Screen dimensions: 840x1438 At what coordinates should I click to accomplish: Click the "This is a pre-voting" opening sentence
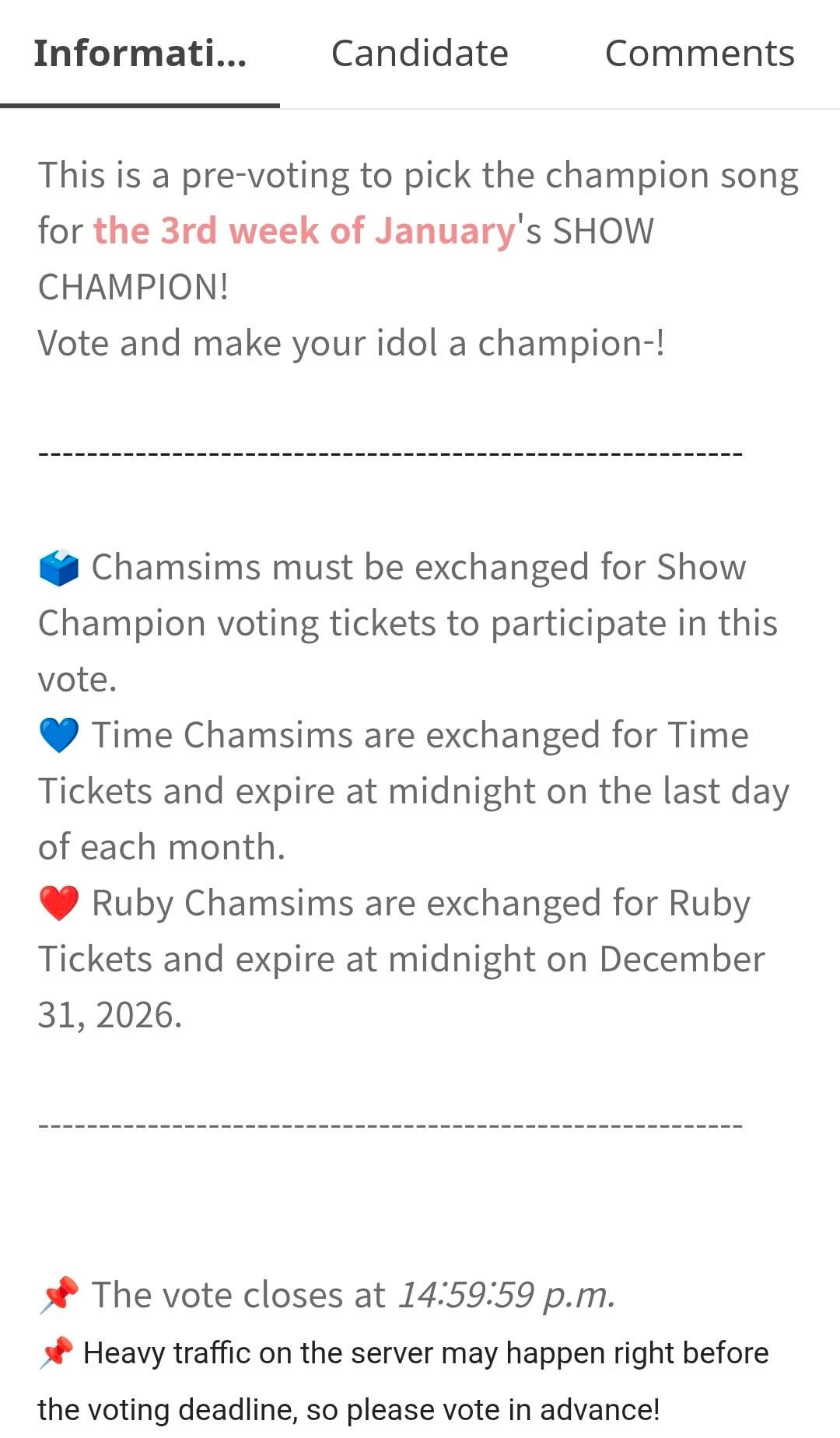click(x=418, y=176)
